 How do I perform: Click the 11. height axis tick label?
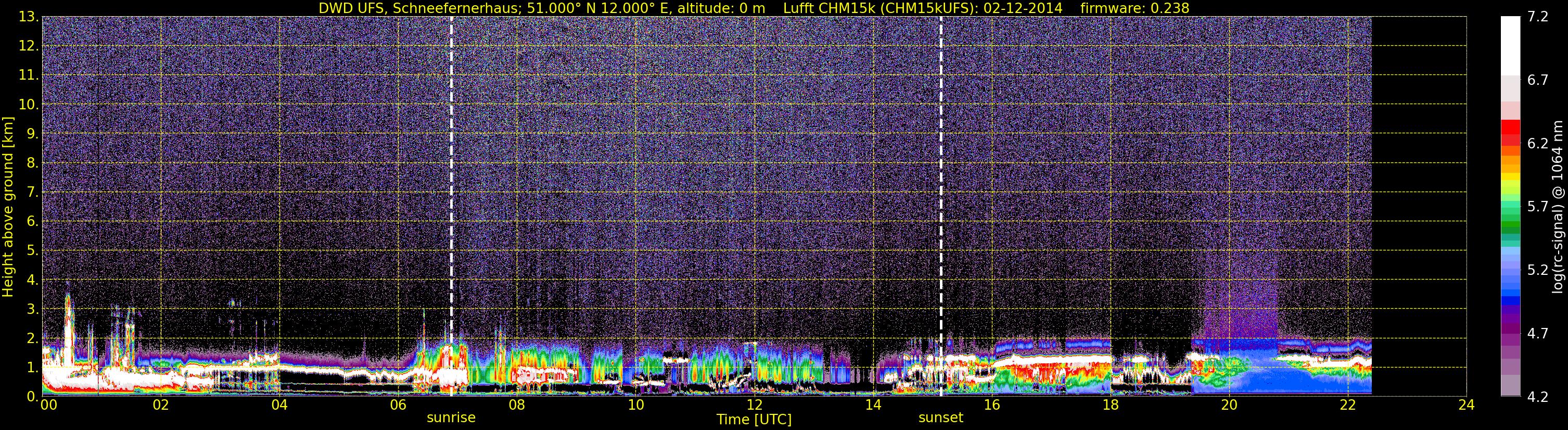(29, 75)
